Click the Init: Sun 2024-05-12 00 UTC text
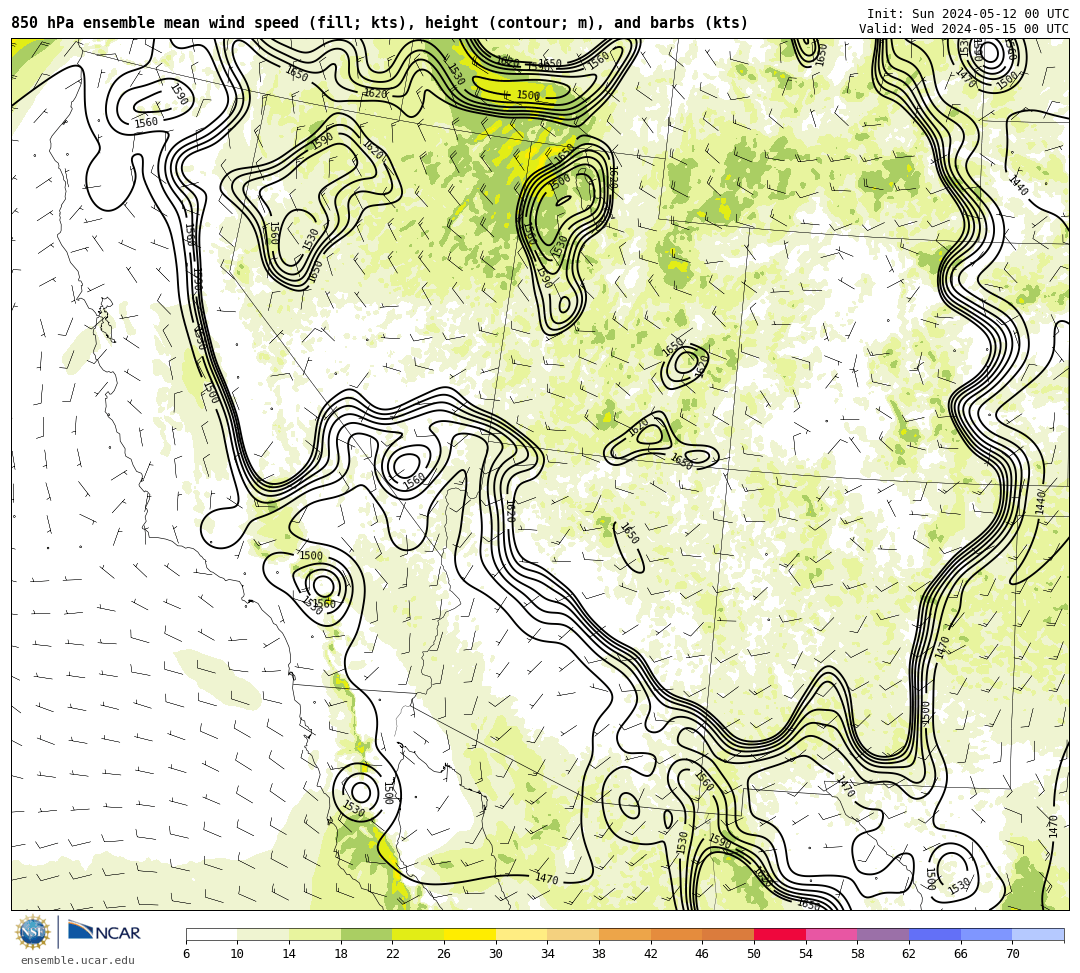 coord(968,14)
